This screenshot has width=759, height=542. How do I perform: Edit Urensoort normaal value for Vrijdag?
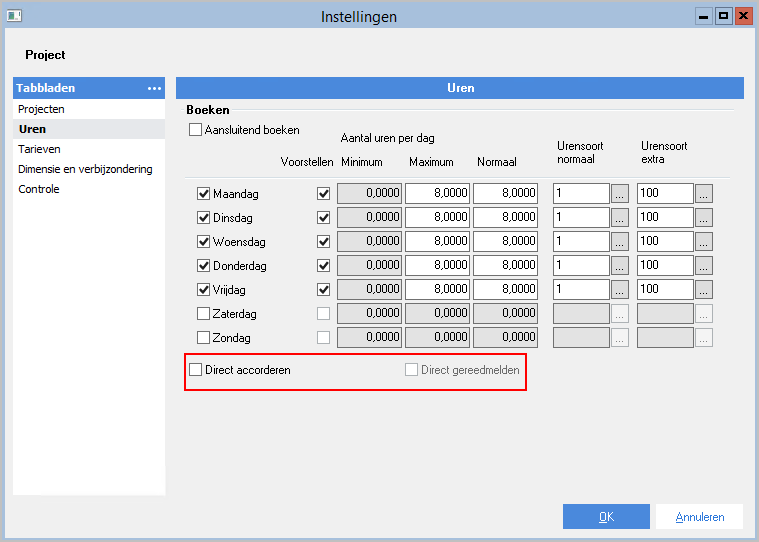(581, 290)
